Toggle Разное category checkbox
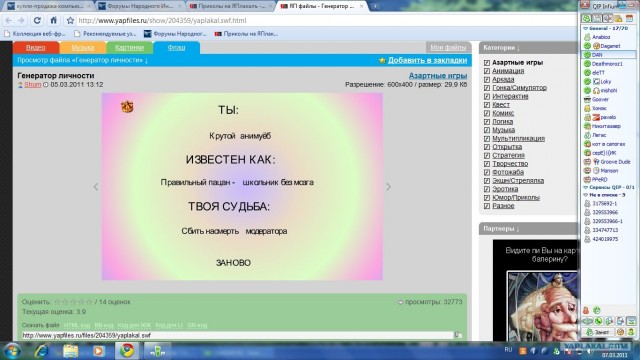 coord(487,206)
